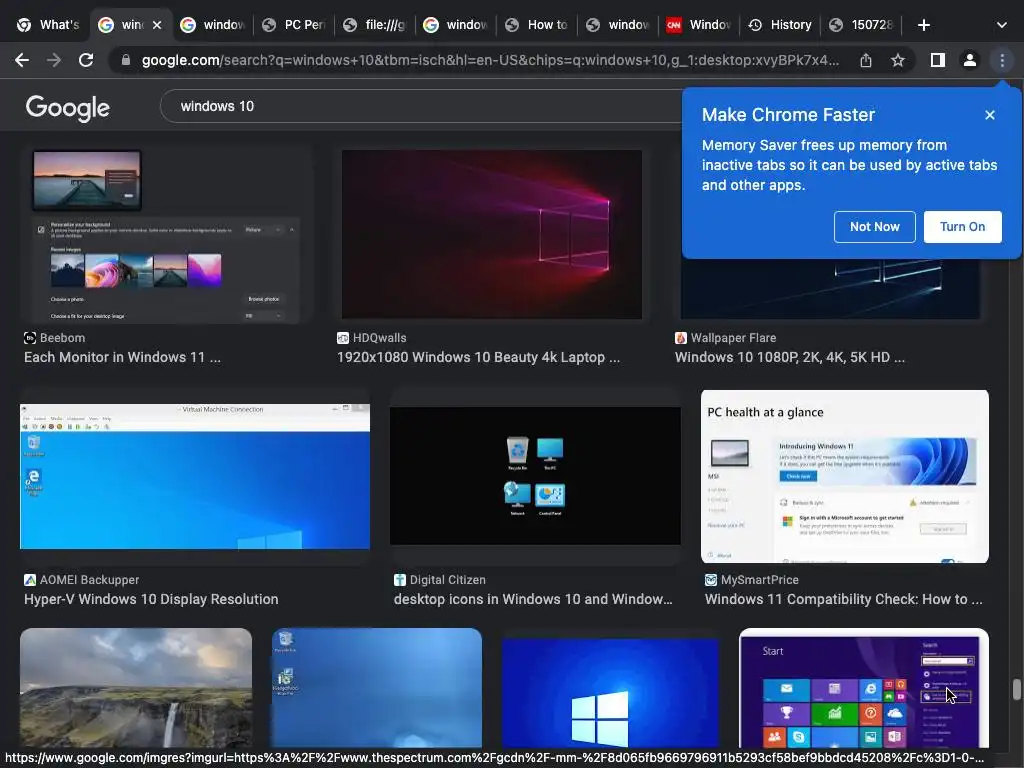The image size is (1024, 768).
Task: Open the blue Windows logo image
Action: (x=610, y=692)
